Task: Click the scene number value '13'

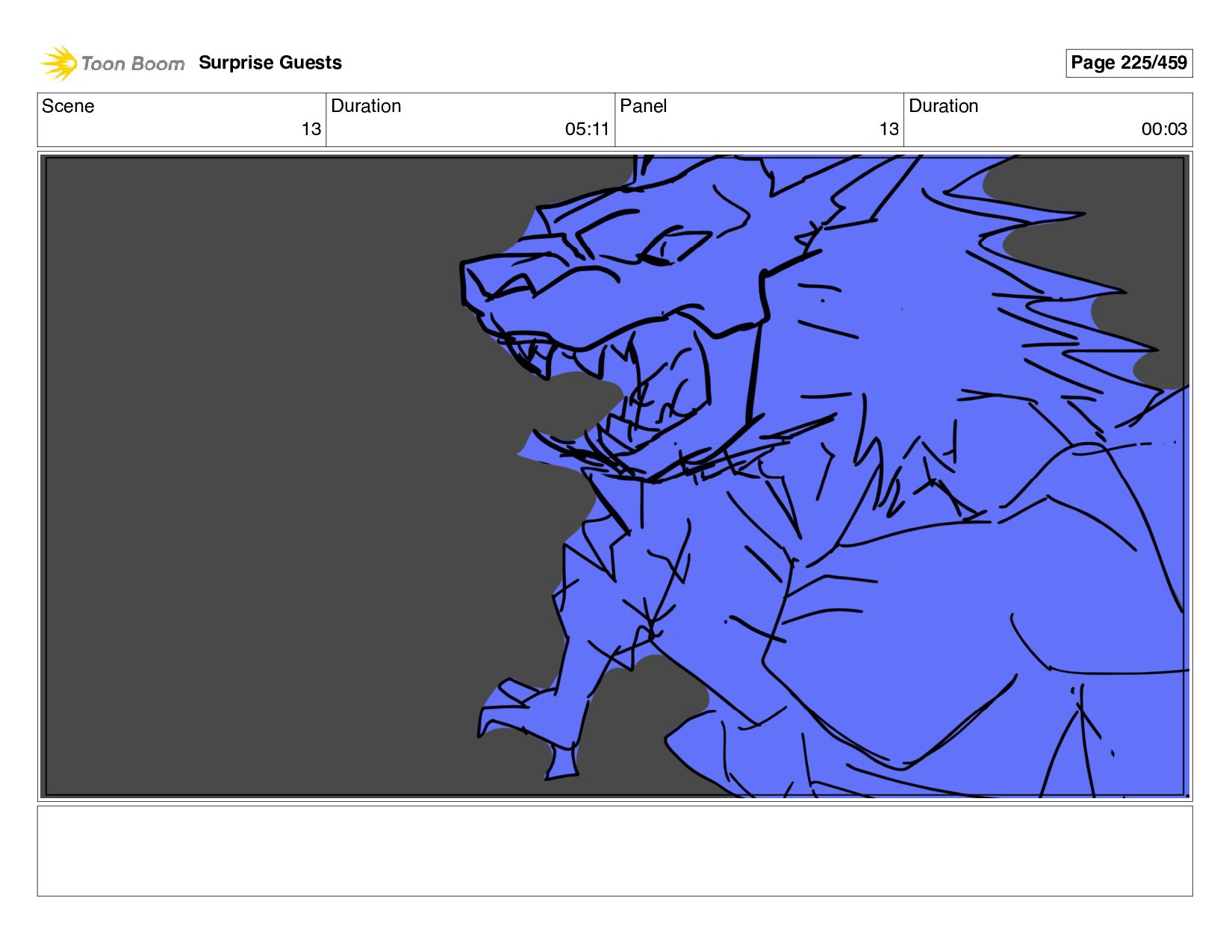Action: pyautogui.click(x=311, y=129)
